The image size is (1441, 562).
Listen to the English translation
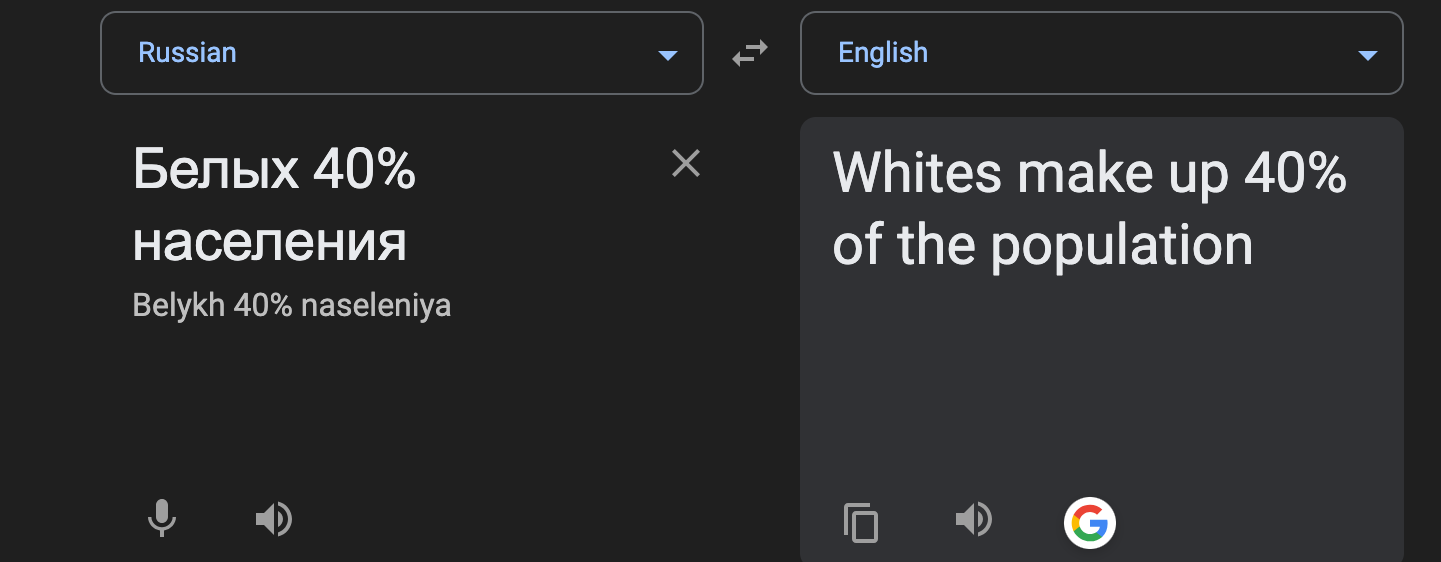(973, 519)
